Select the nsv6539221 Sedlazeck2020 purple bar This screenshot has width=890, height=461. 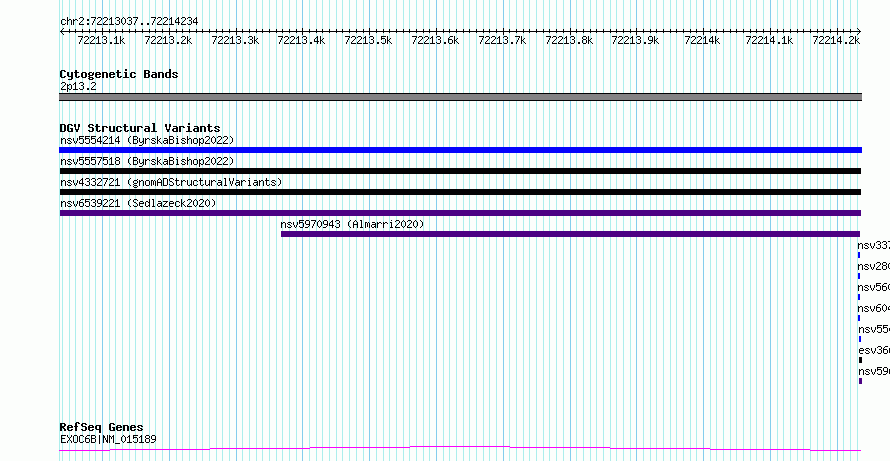pyautogui.click(x=460, y=213)
